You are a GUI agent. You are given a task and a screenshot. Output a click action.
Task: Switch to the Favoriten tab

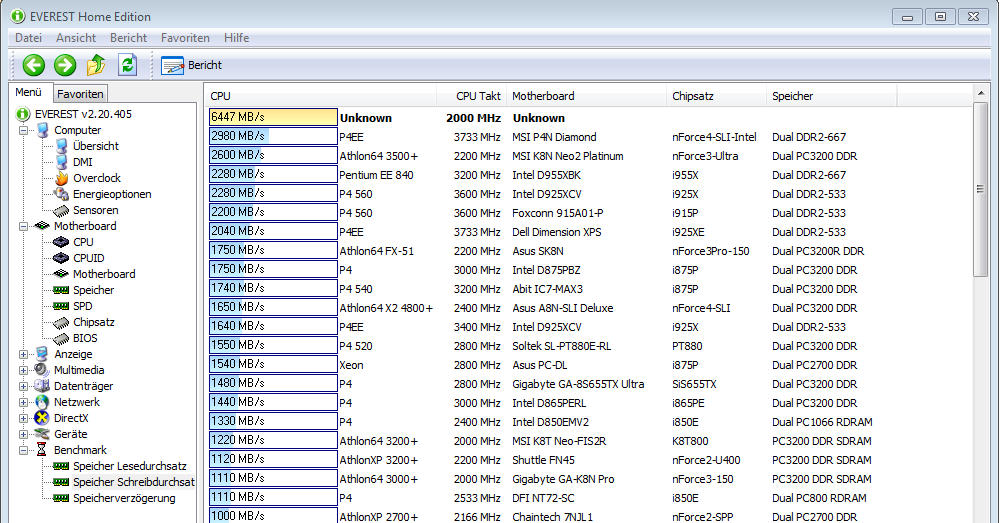(x=80, y=94)
